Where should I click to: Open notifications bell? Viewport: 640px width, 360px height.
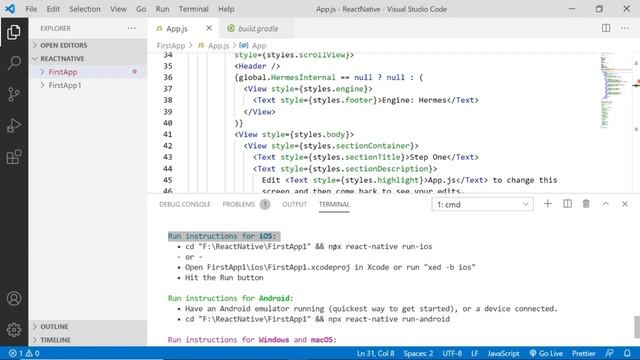627,353
